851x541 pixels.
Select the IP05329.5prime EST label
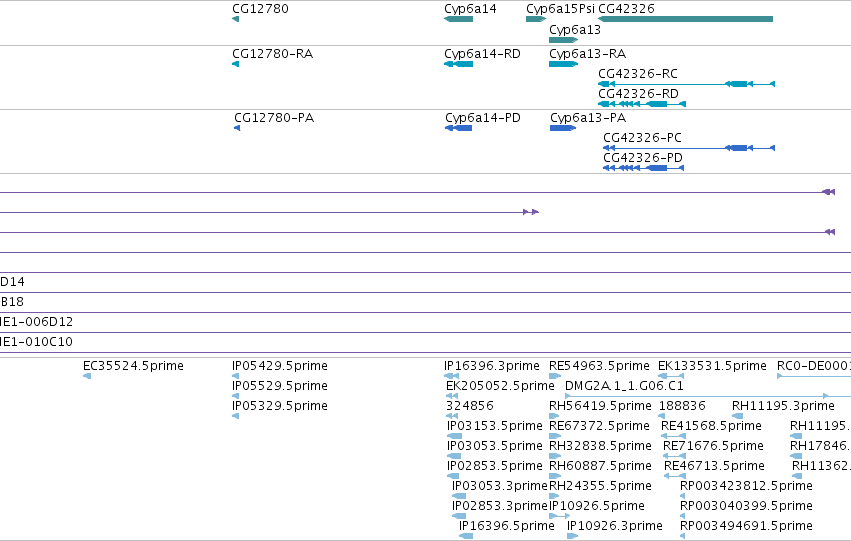280,406
